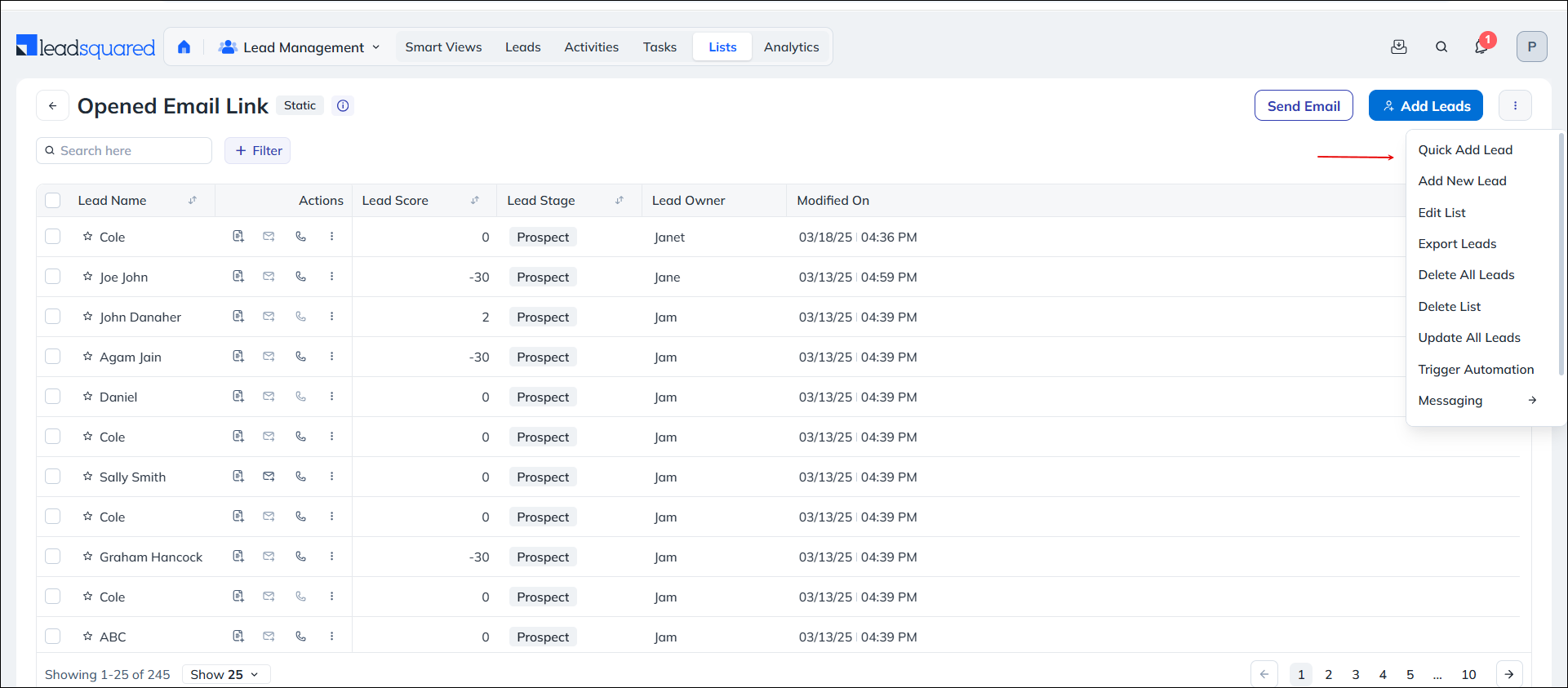Open more actions for John Danaher row
This screenshot has width=1568, height=688.
click(332, 317)
